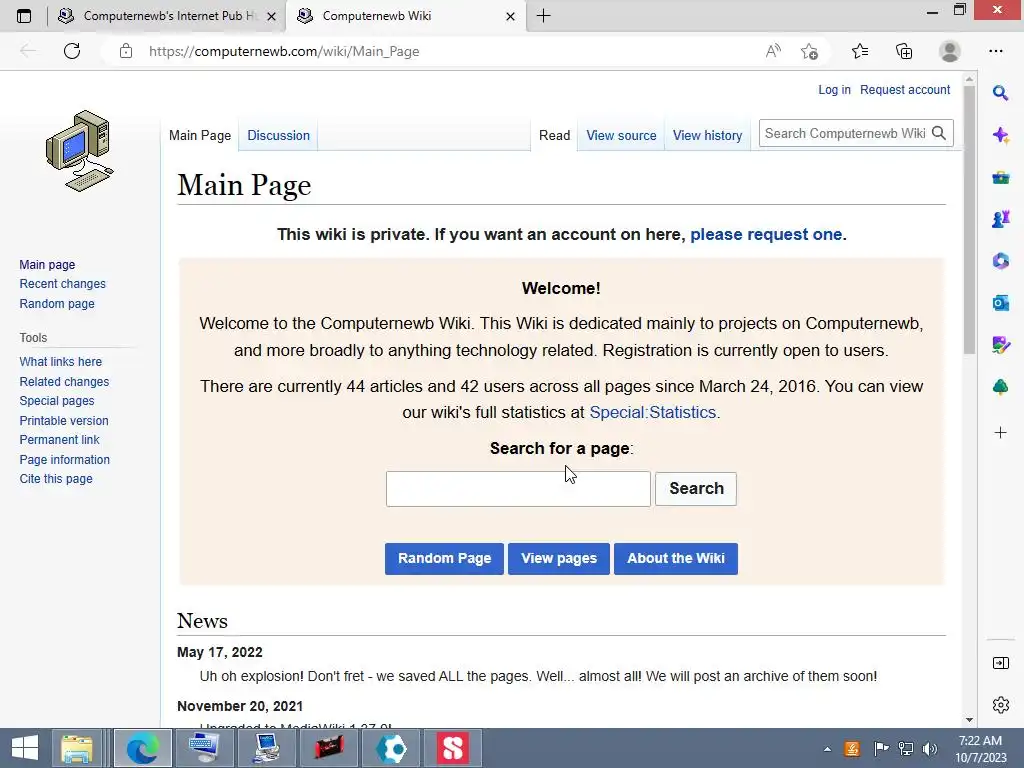Select the Computernewb Wiki browser tab

tap(404, 16)
